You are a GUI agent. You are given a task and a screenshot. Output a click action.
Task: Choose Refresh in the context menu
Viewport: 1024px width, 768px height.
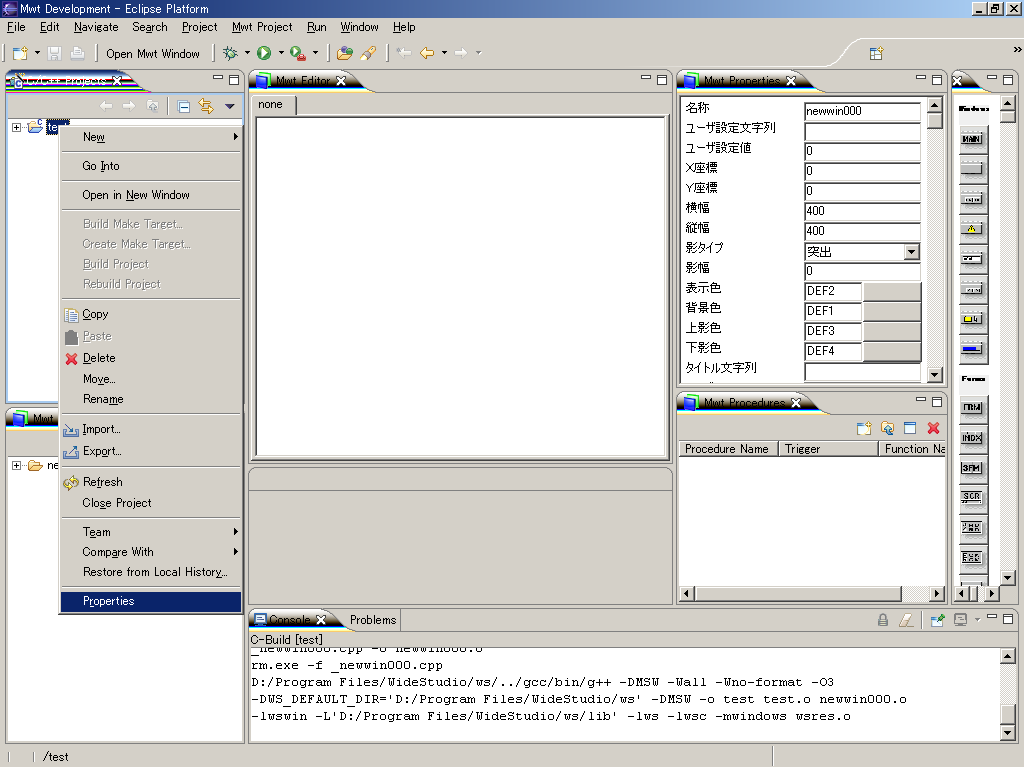click(151, 482)
